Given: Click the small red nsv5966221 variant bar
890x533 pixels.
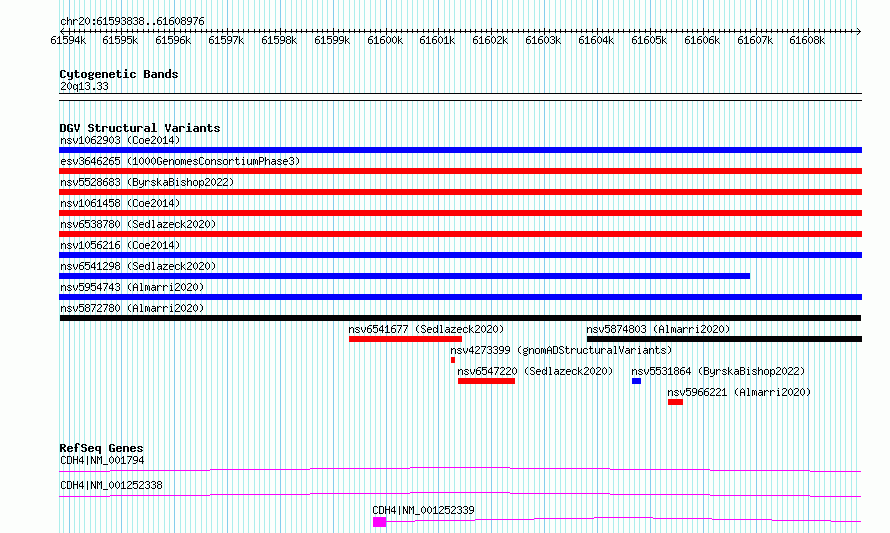Looking at the screenshot, I should click(x=675, y=402).
